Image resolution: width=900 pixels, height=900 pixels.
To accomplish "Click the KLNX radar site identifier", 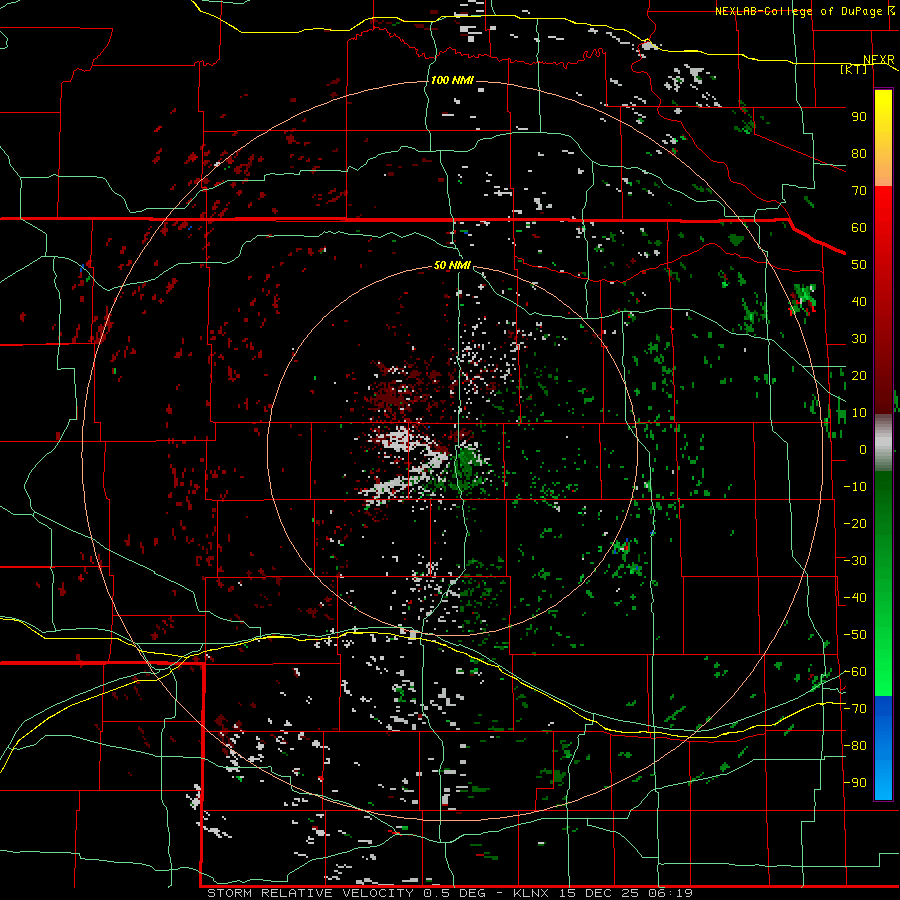I will [x=531, y=893].
